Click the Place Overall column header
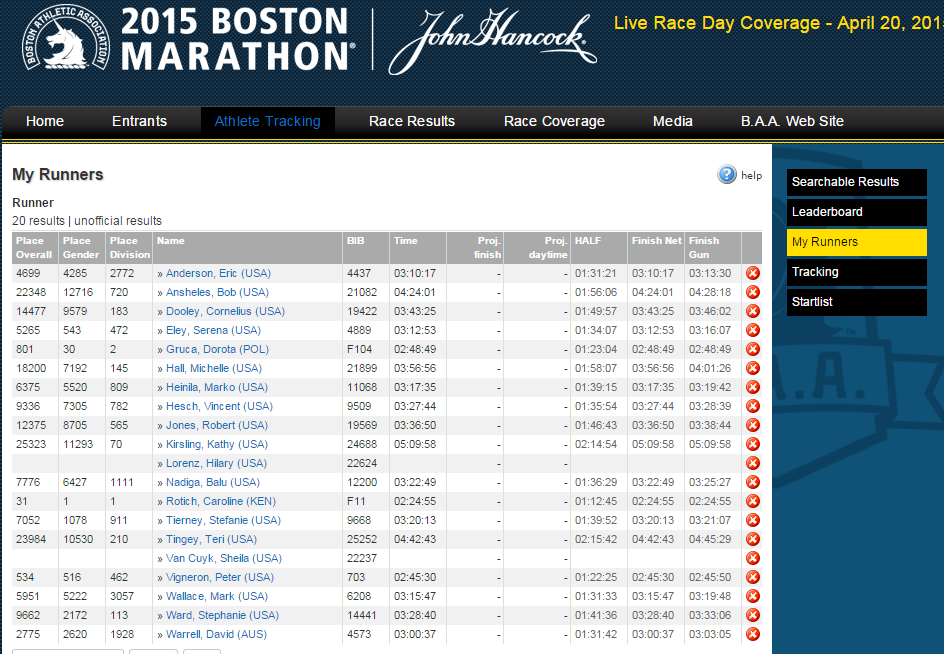Screen dimensions: 944x654 click(34, 248)
